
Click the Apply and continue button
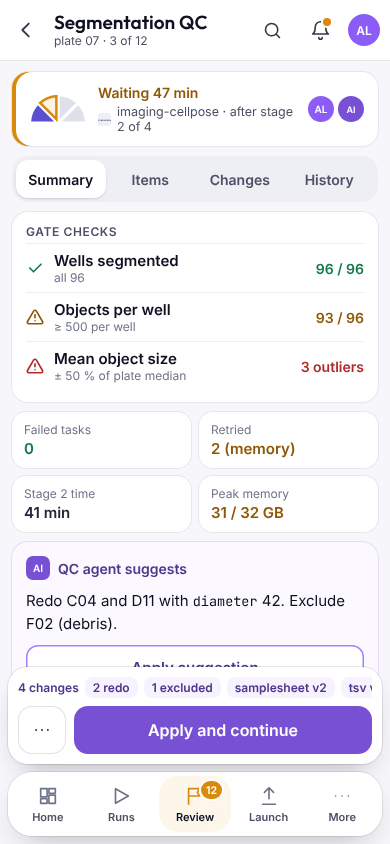pyautogui.click(x=223, y=730)
